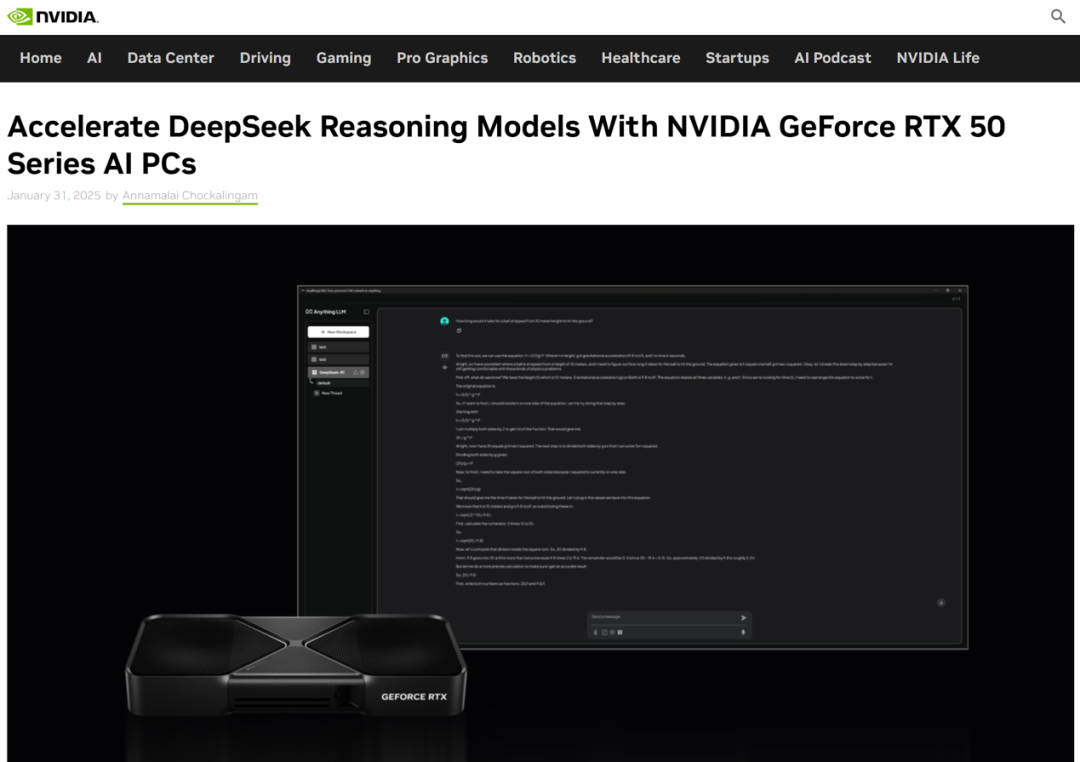Open author link Annamalai Chockalingam
This screenshot has width=1080, height=762.
click(x=190, y=196)
